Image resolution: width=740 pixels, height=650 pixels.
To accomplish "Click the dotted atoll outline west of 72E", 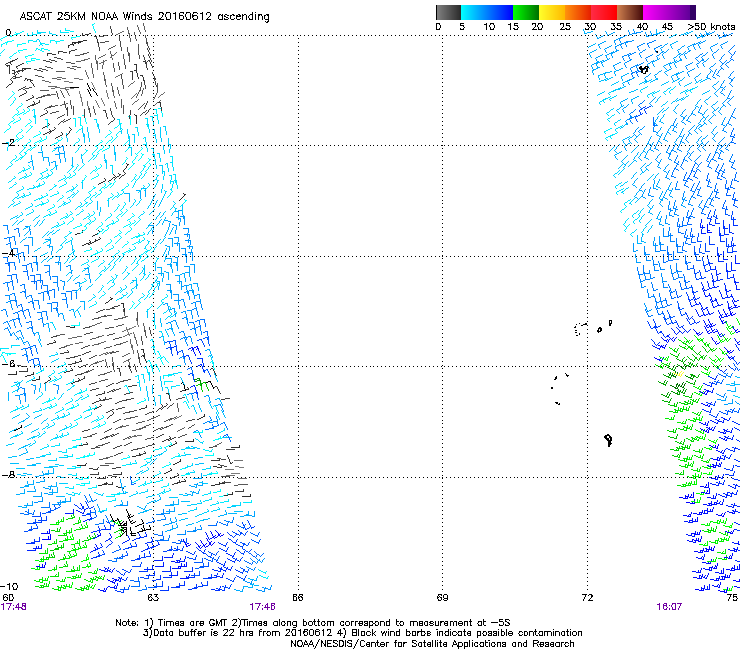I will (580, 329).
